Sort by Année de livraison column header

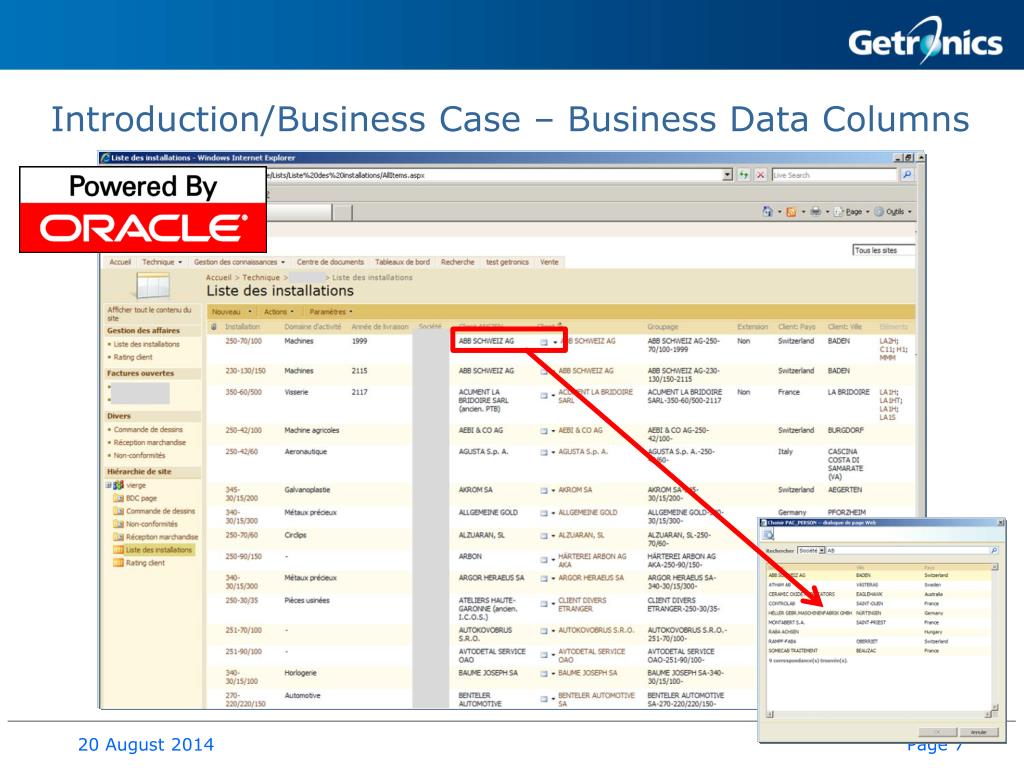pyautogui.click(x=380, y=327)
